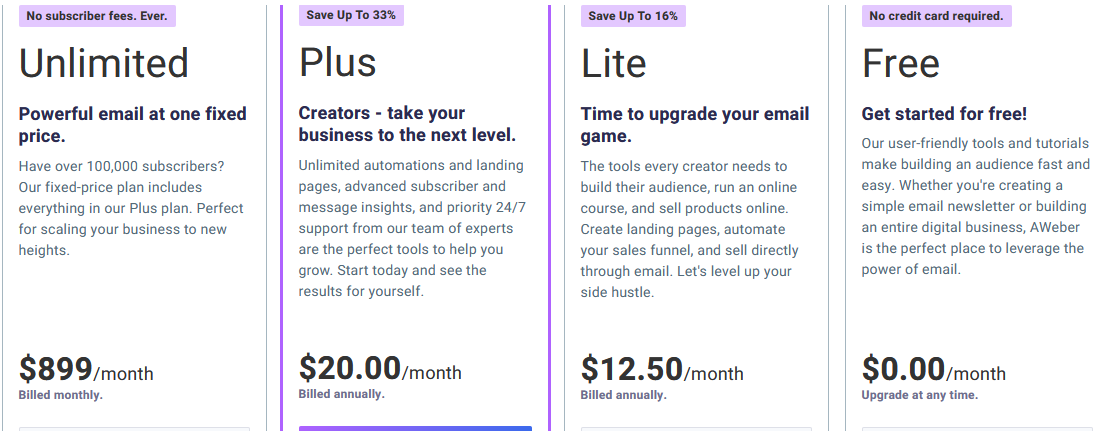Select the Plus plan title
The height and width of the screenshot is (431, 1106).
(338, 62)
